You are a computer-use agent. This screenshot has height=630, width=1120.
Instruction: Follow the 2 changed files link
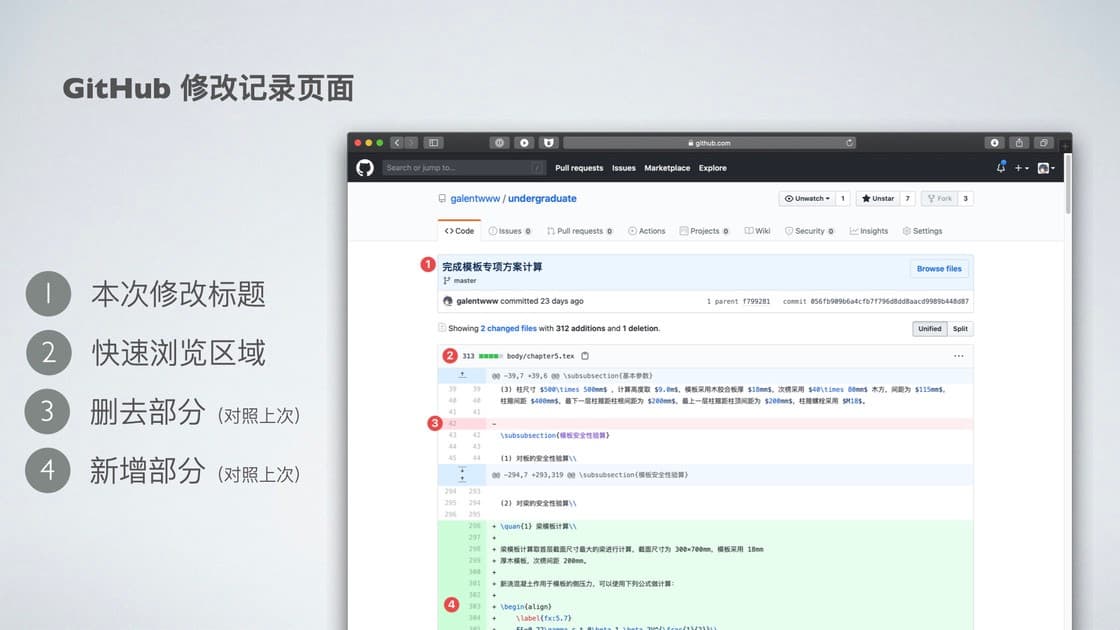click(509, 329)
